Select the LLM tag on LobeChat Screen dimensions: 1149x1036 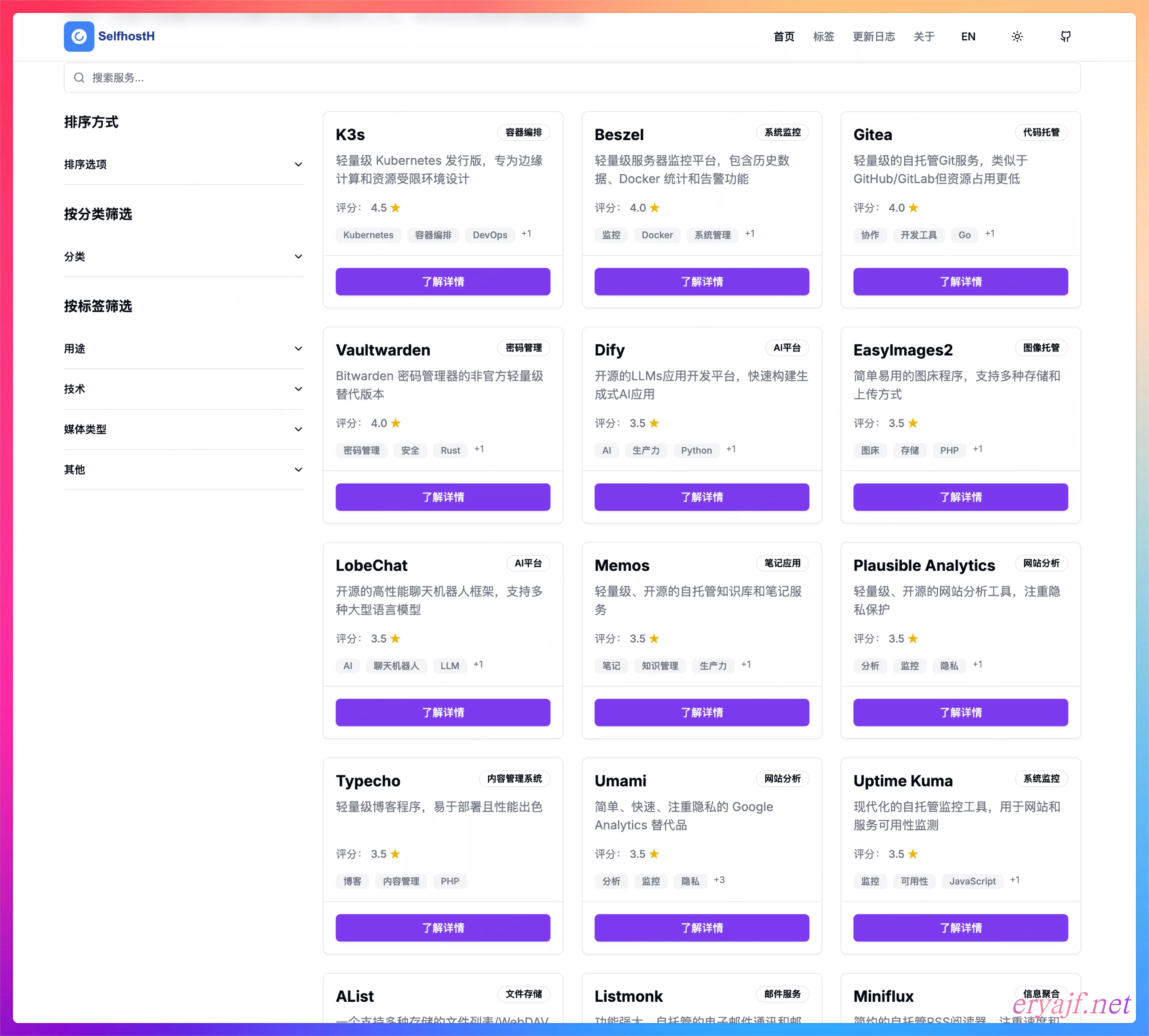click(450, 666)
